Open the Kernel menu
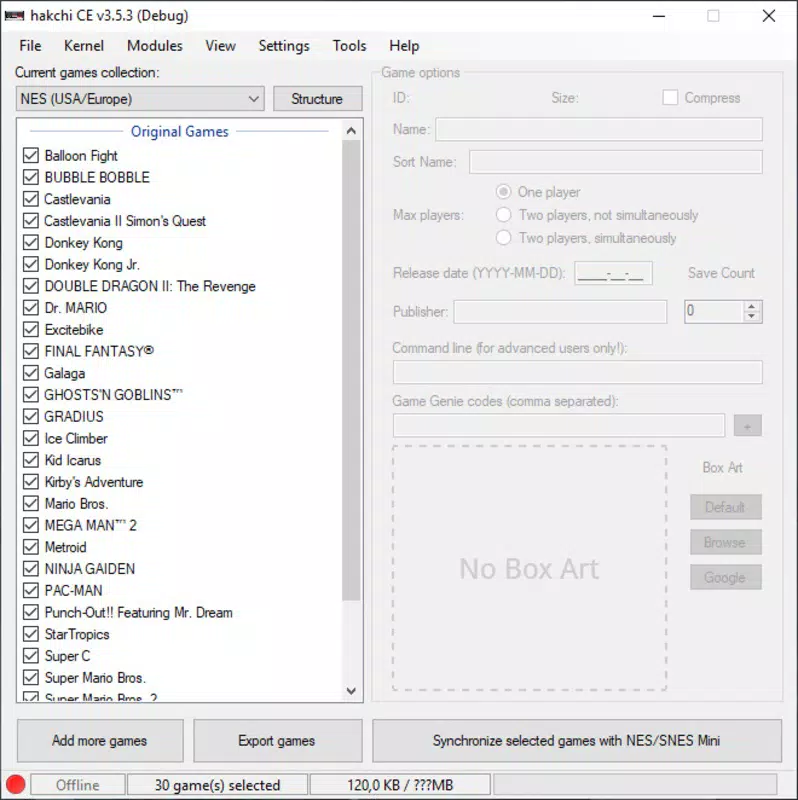This screenshot has width=798, height=800. 84,46
